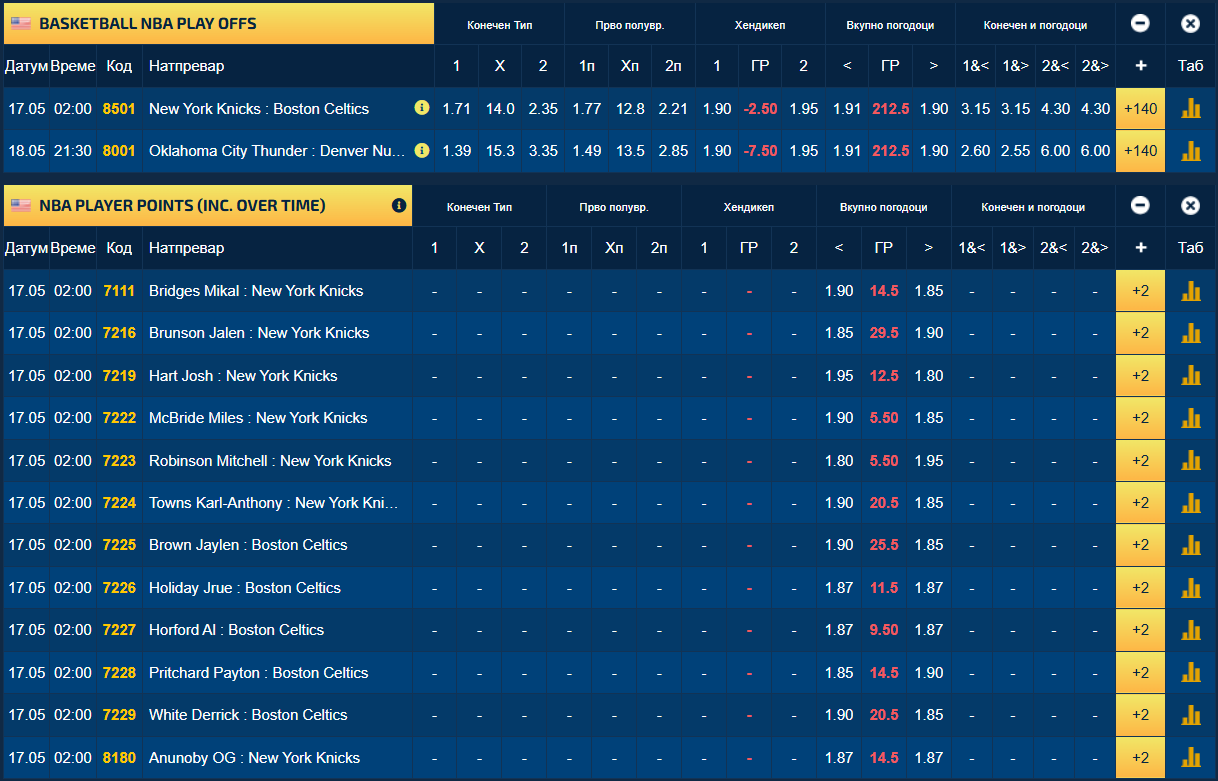Expand +2 more markets for Brunson Jalen
The height and width of the screenshot is (781, 1218).
tap(1140, 333)
